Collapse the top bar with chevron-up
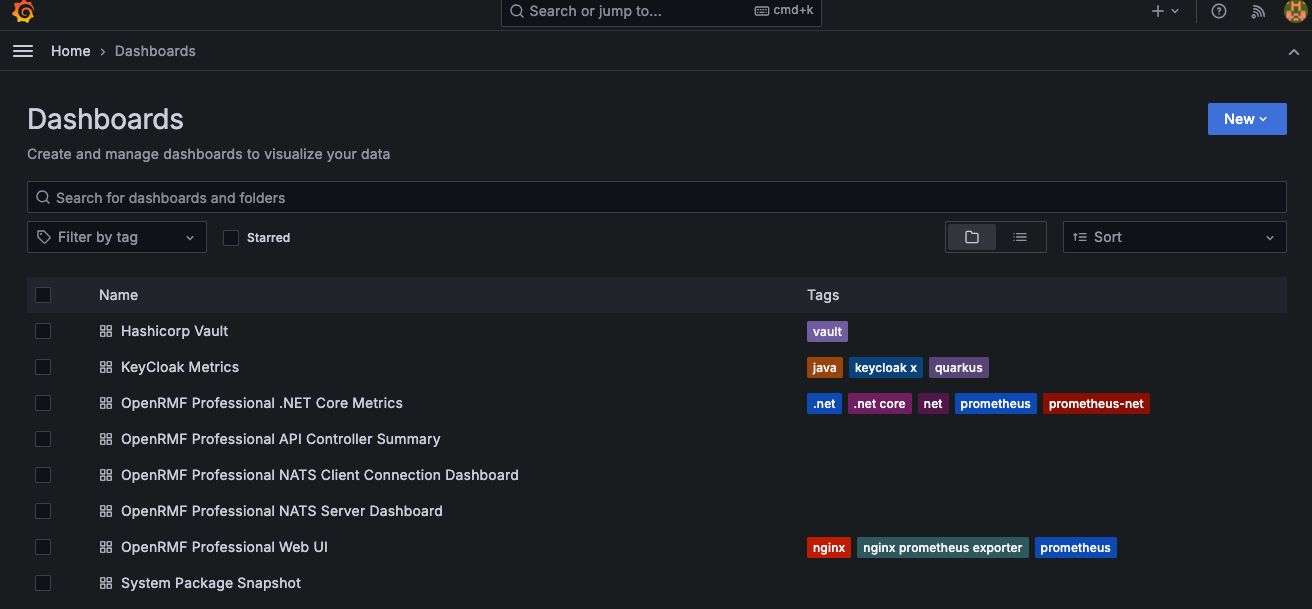 pyautogui.click(x=1294, y=52)
